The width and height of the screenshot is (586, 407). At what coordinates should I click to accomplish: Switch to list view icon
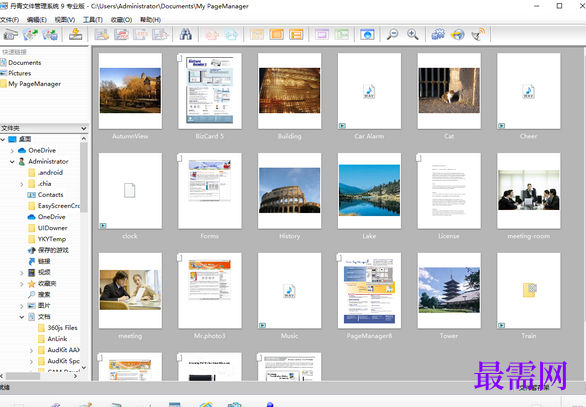(x=296, y=35)
